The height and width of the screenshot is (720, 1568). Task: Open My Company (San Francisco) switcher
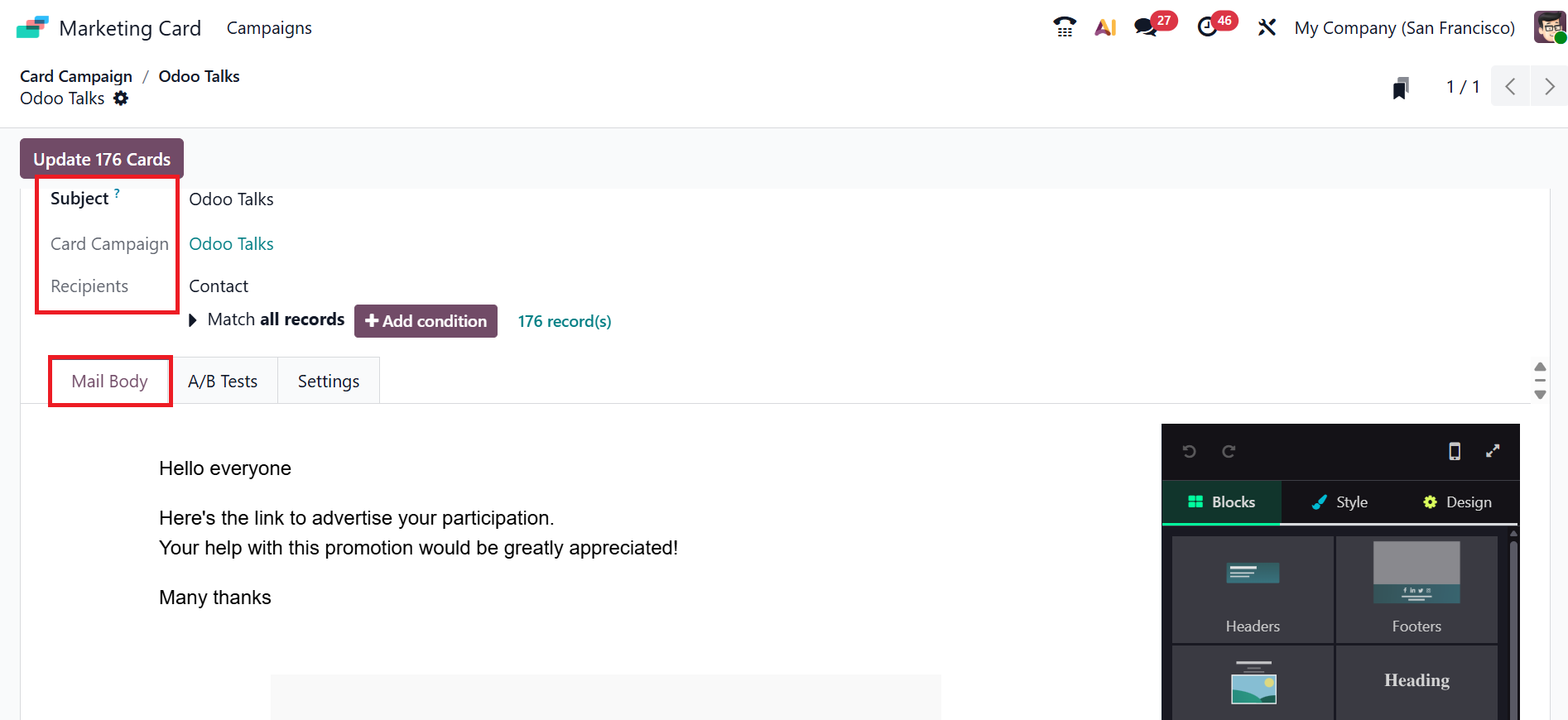(1404, 28)
